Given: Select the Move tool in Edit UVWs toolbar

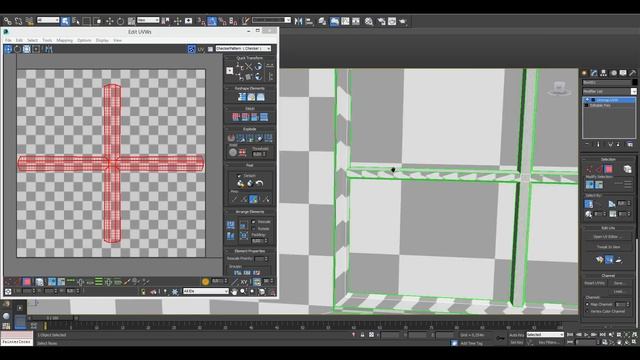Looking at the screenshot, I should pyautogui.click(x=8, y=49).
